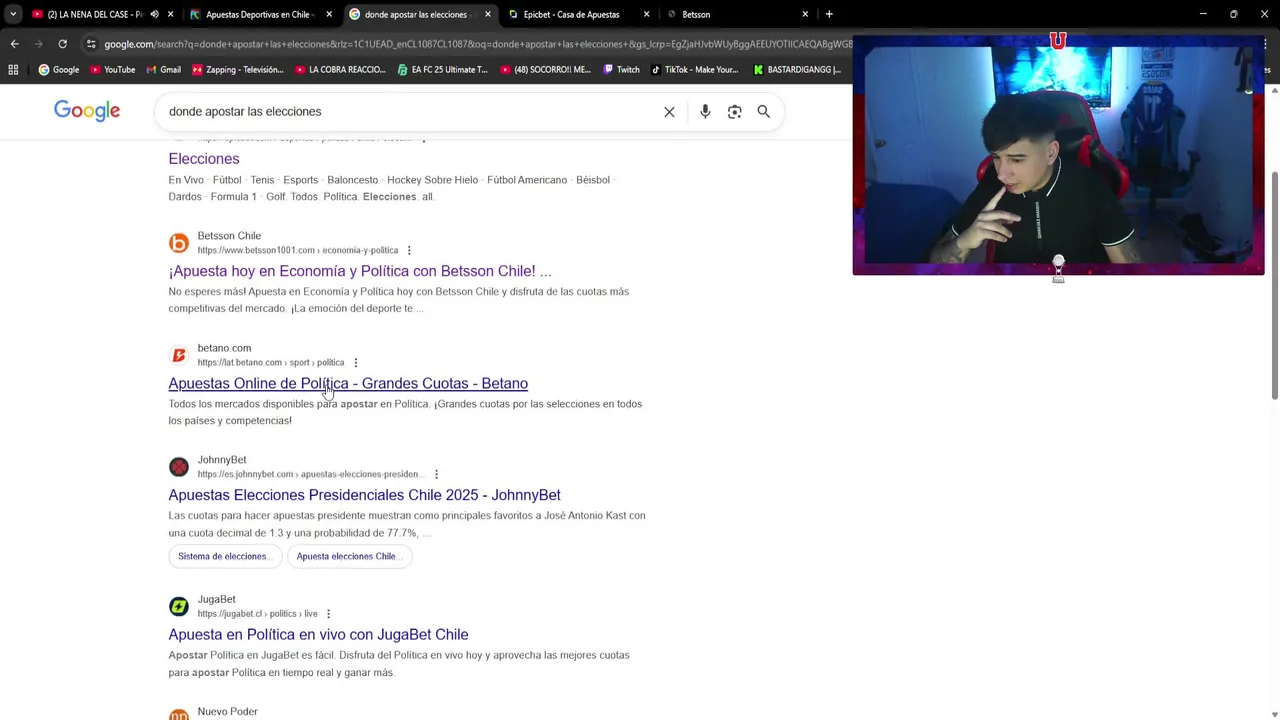1280x720 pixels.
Task: Open the Twitch bookmark
Action: tap(621, 69)
